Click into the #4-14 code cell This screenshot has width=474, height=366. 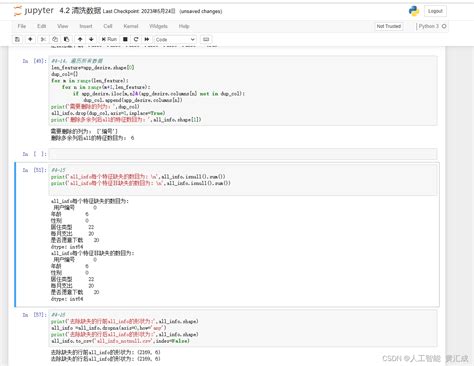click(x=243, y=90)
